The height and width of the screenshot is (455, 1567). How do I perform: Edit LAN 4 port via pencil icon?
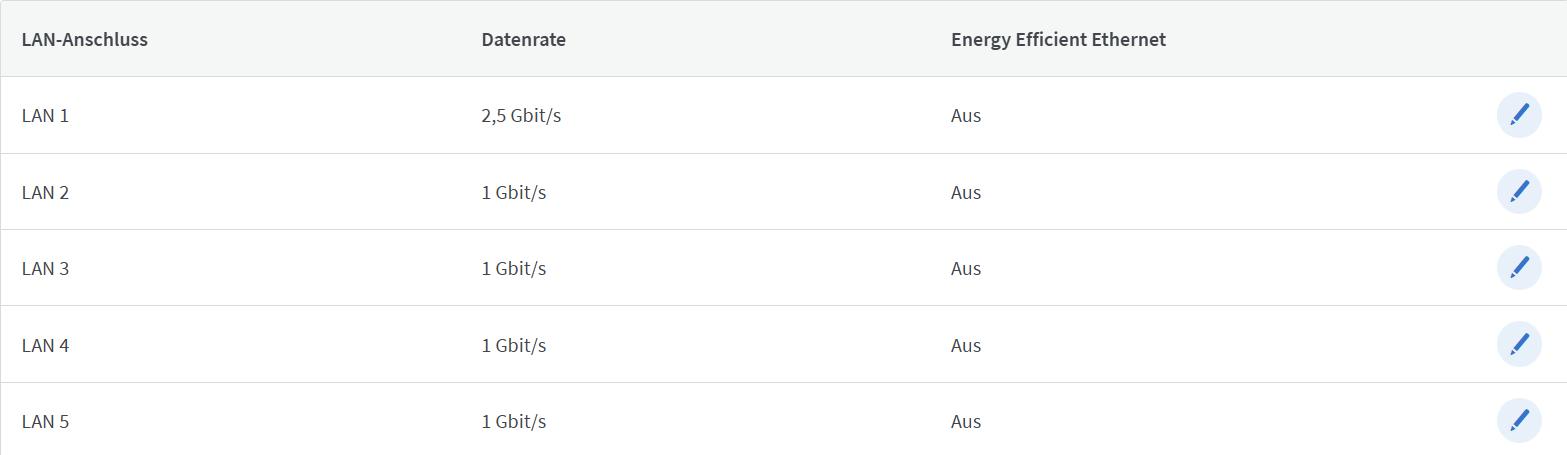tap(1518, 345)
